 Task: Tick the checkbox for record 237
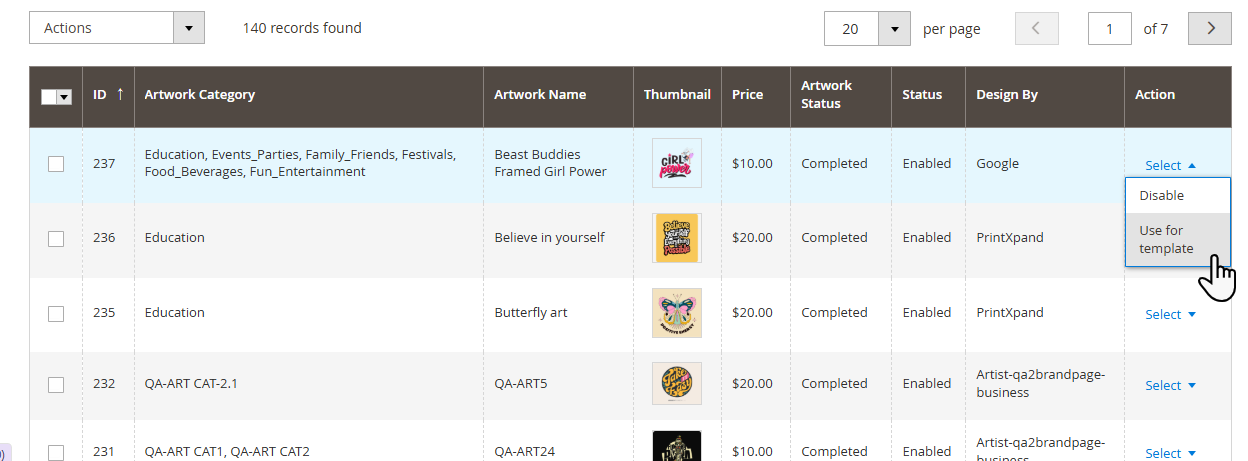point(56,164)
